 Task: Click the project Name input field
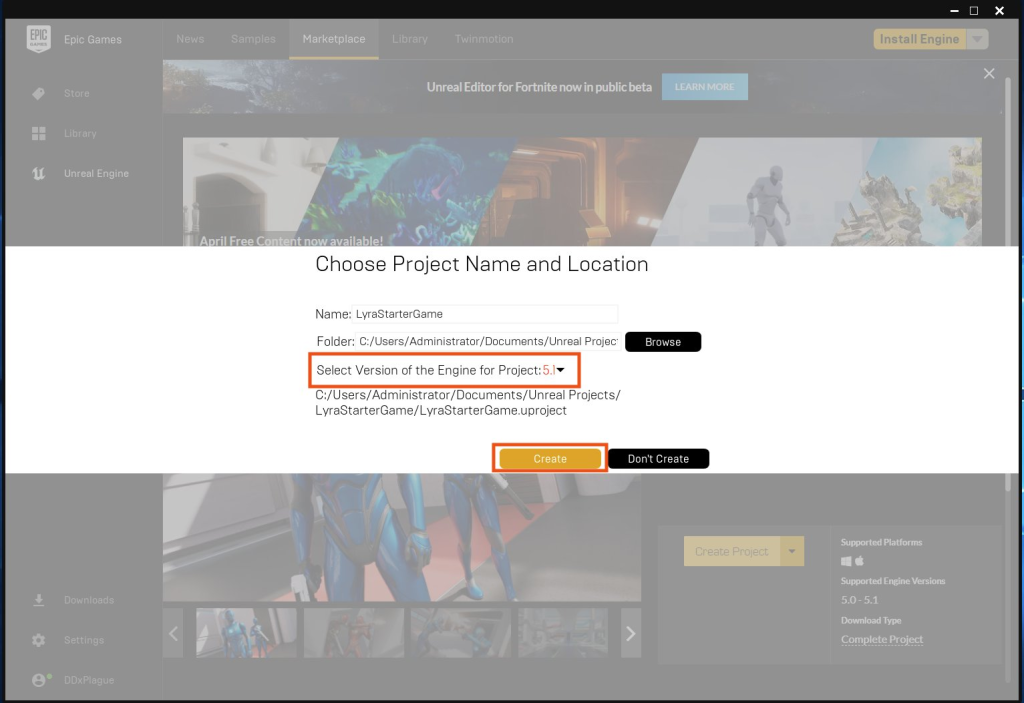click(x=485, y=314)
